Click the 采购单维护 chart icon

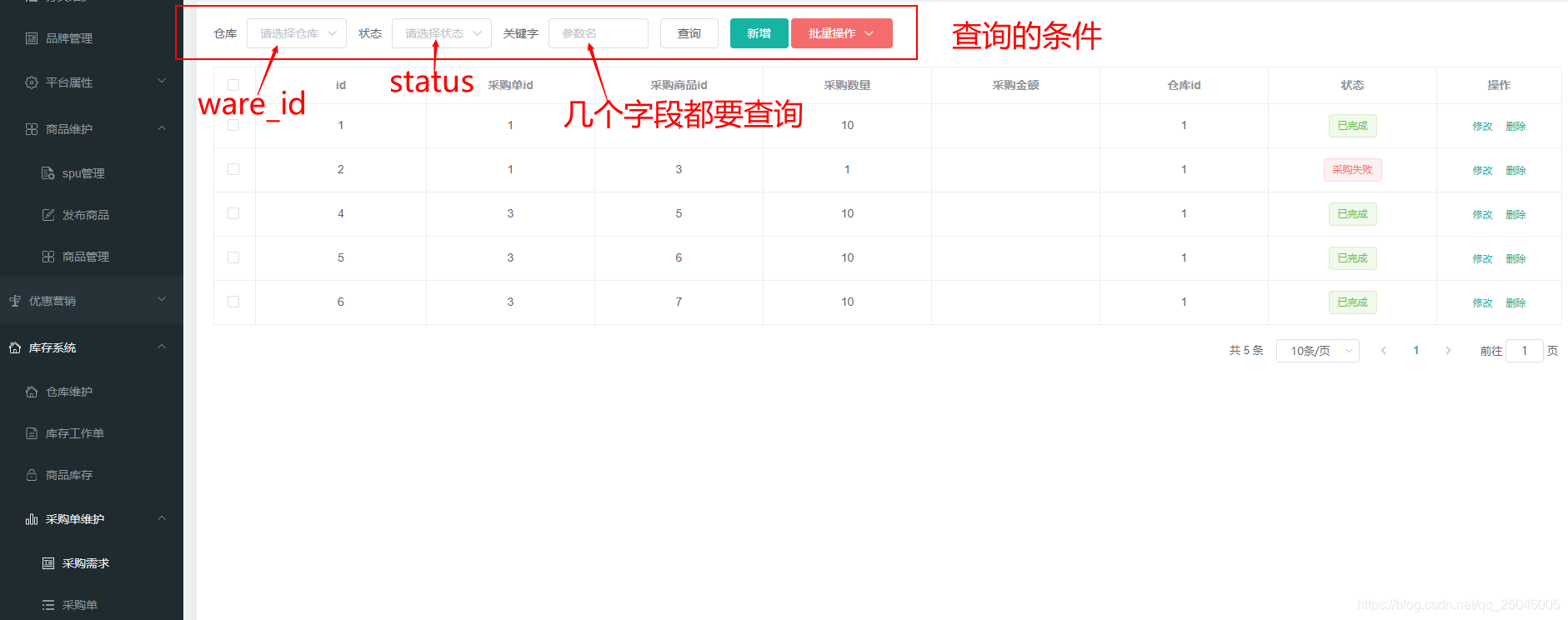pyautogui.click(x=32, y=519)
